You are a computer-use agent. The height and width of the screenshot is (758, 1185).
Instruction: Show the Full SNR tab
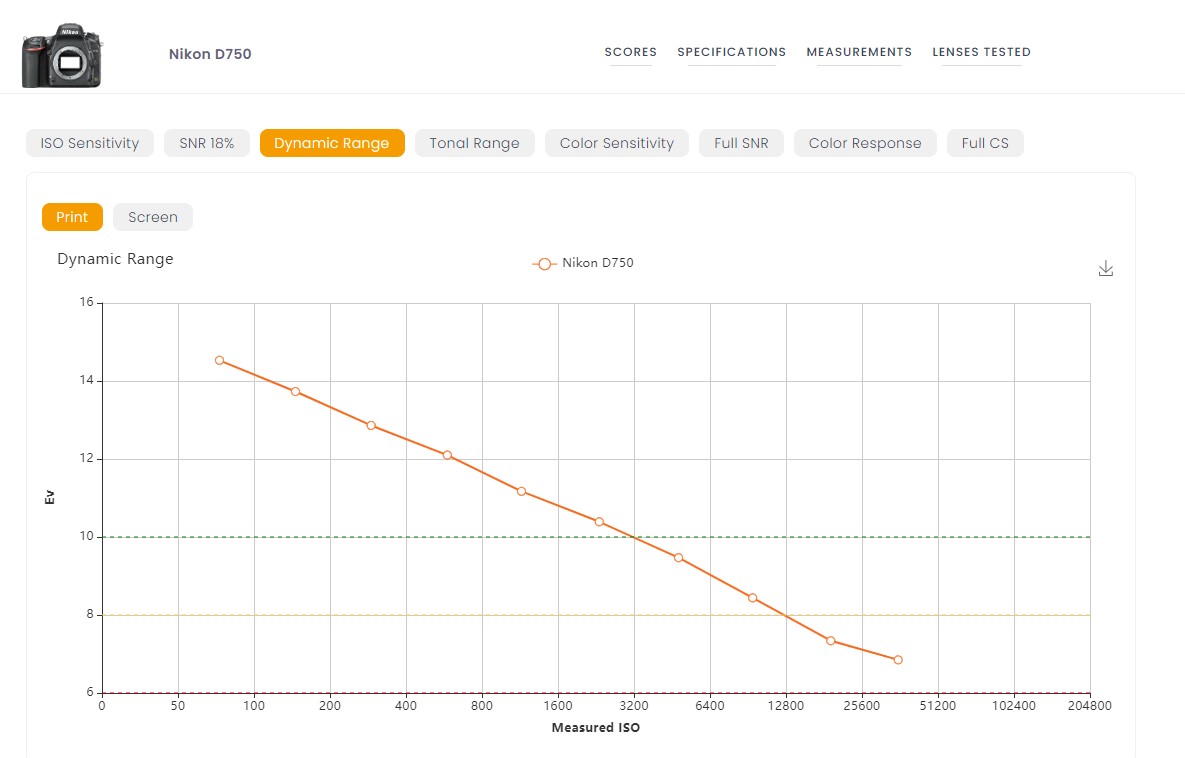point(741,143)
